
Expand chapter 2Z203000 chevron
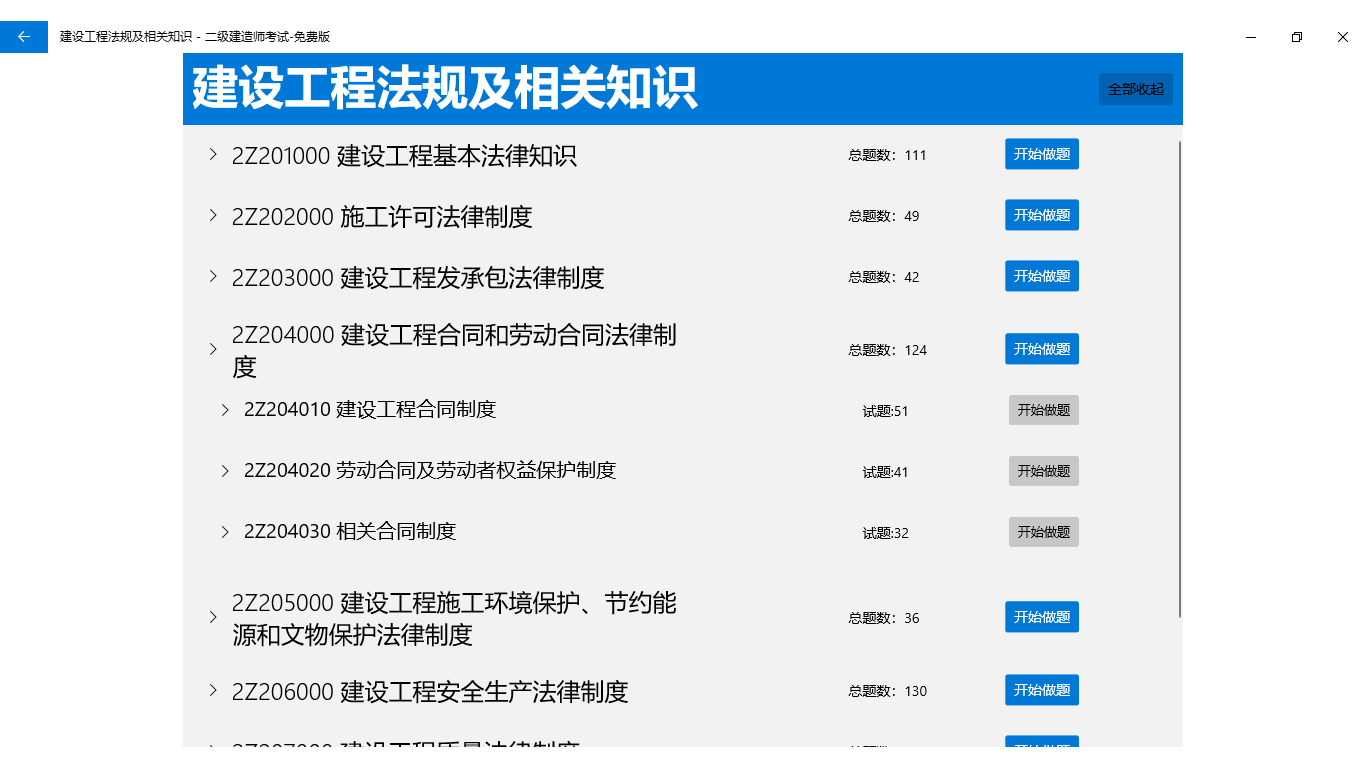[x=212, y=277]
